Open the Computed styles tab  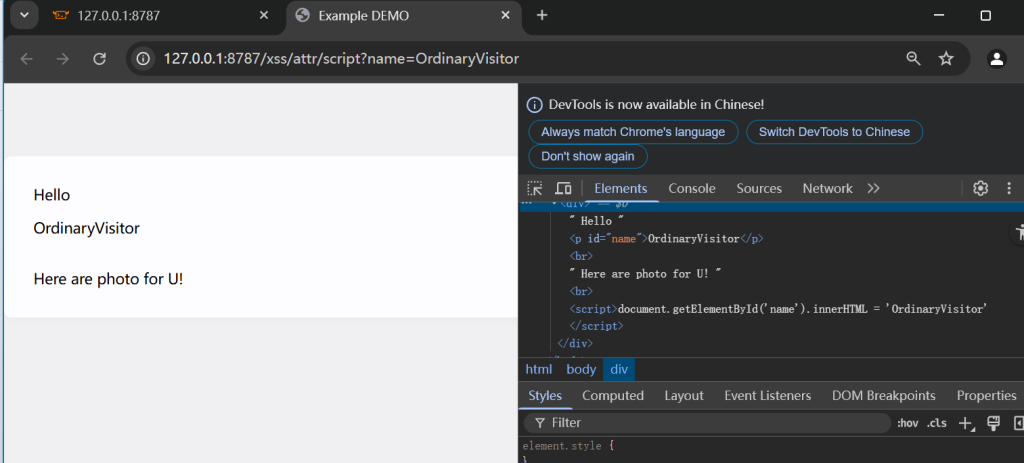pyautogui.click(x=613, y=395)
